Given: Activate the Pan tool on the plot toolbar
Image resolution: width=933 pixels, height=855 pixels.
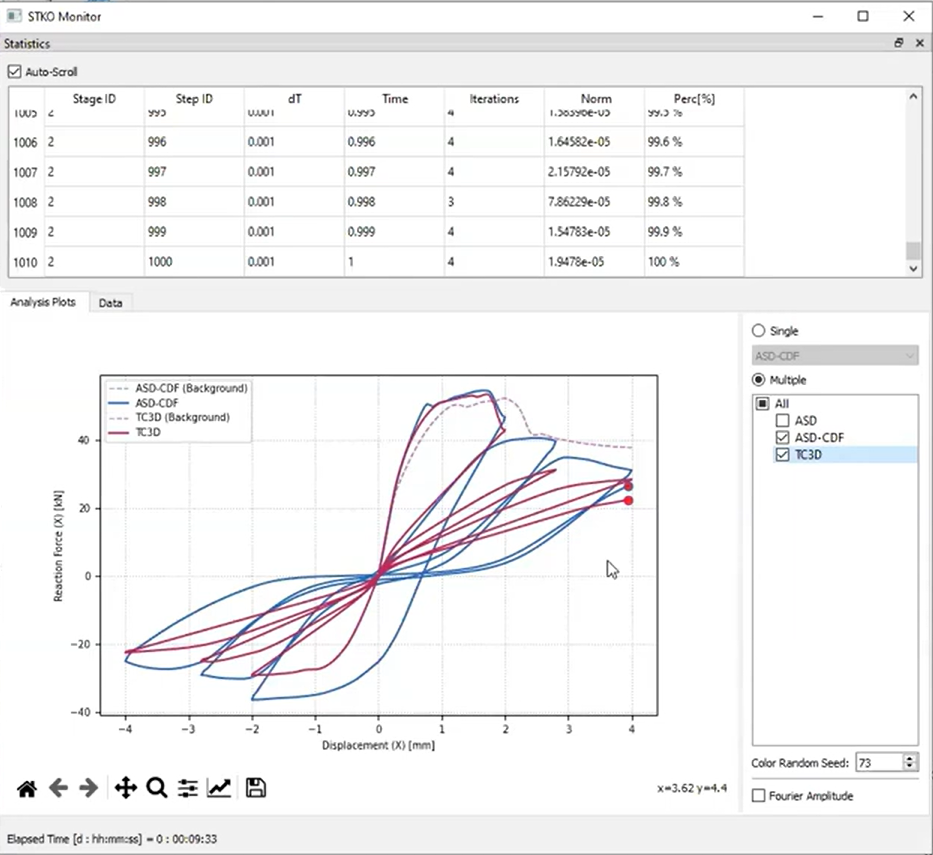Looking at the screenshot, I should 124,788.
